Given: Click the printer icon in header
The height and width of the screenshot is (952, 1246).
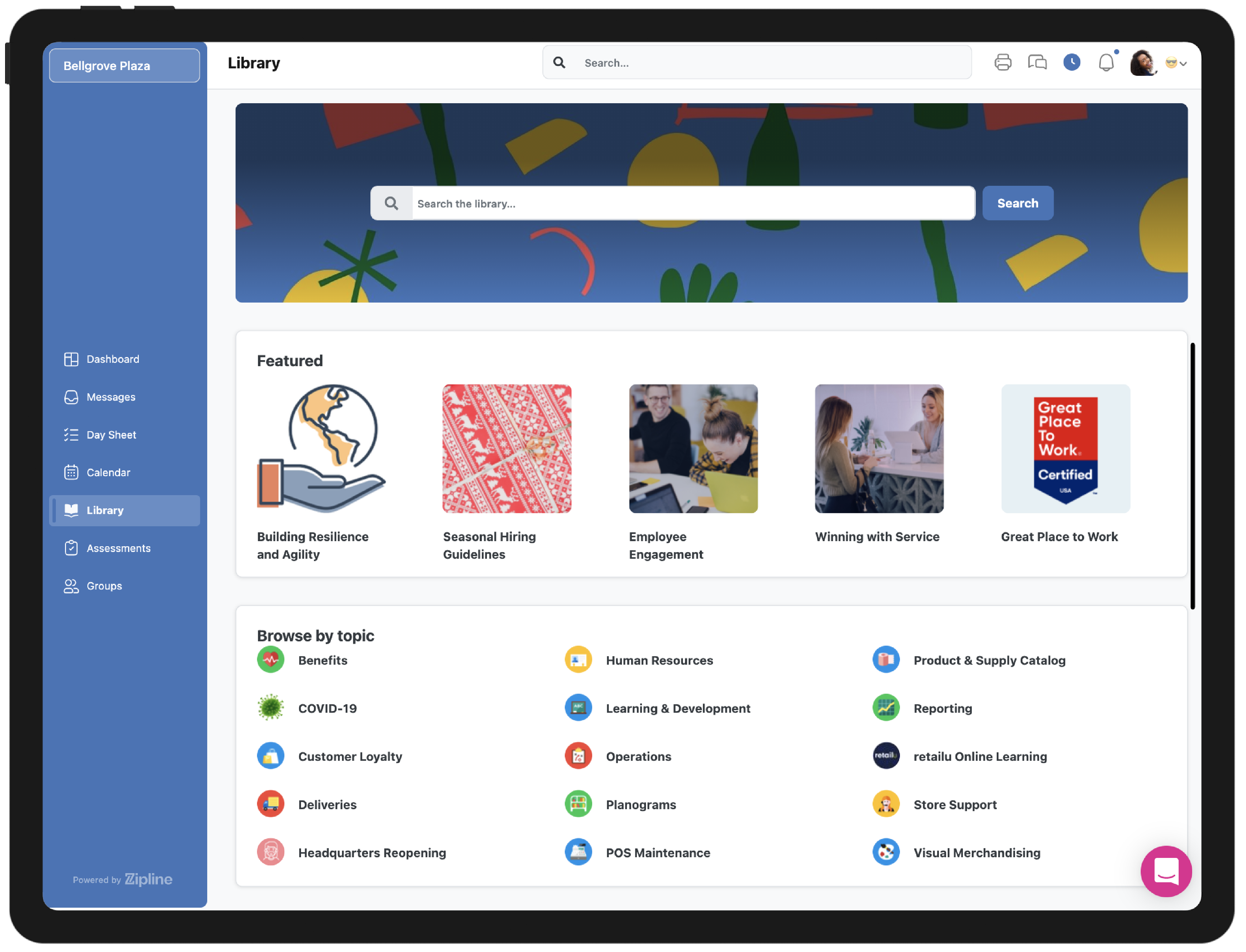Looking at the screenshot, I should [1002, 62].
